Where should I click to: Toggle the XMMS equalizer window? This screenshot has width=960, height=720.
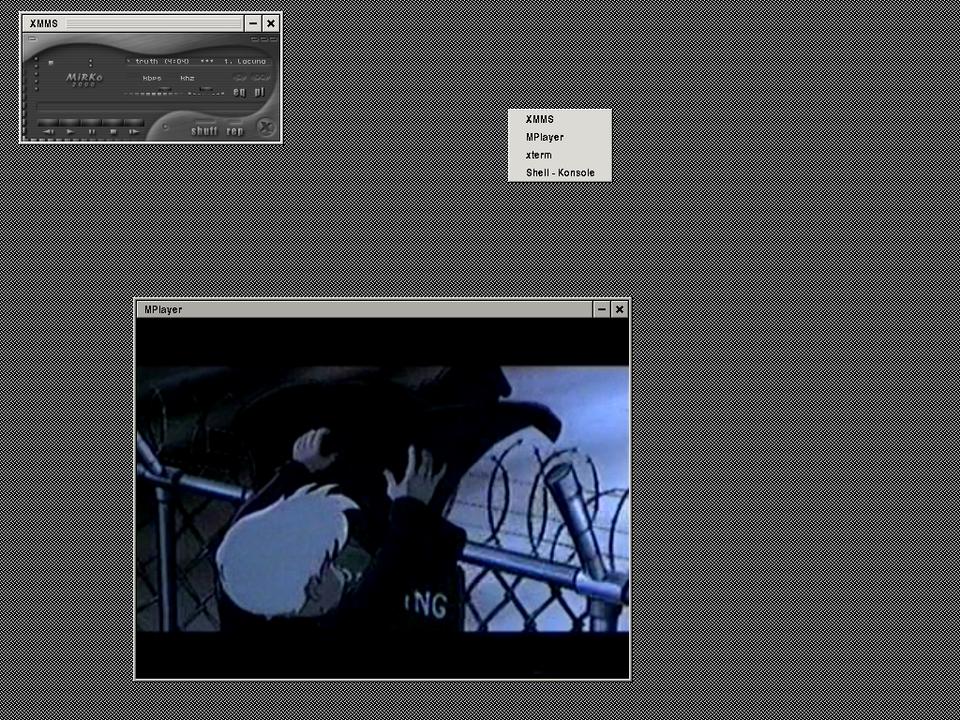tap(239, 92)
